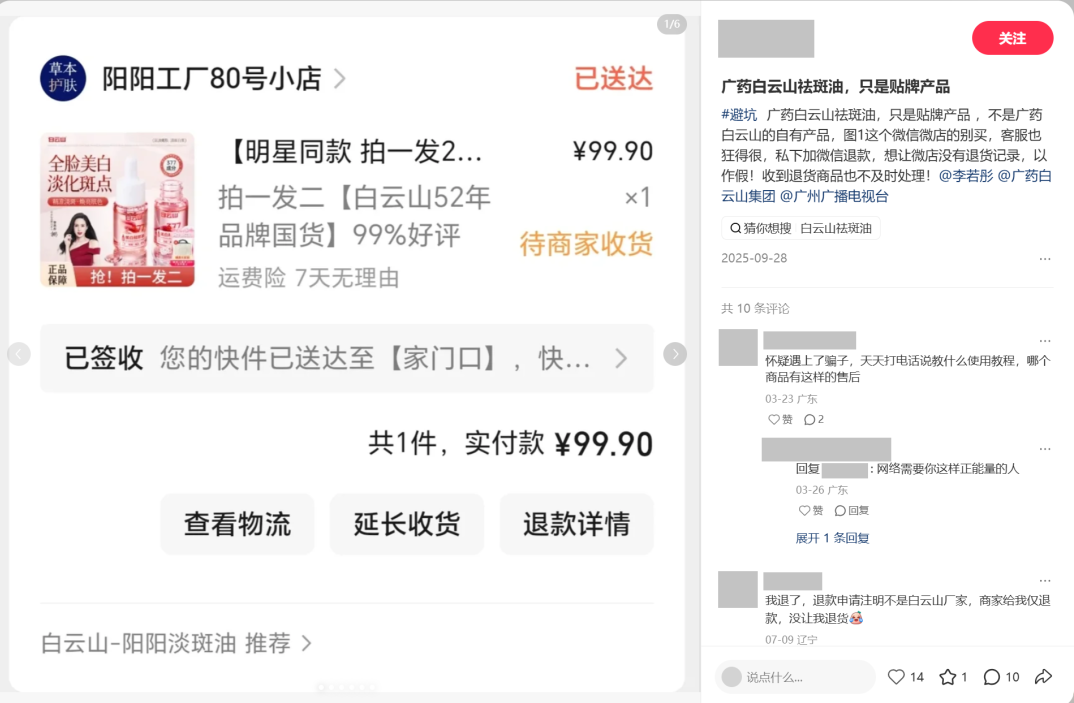Click the 关注 follow button

tap(1012, 38)
